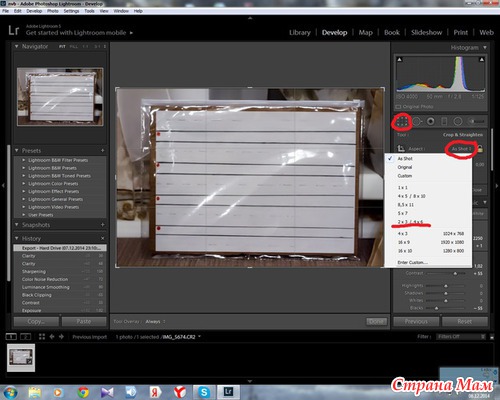Select 'Black Clipping' history step
This screenshot has height=400, width=500.
(x=60, y=295)
